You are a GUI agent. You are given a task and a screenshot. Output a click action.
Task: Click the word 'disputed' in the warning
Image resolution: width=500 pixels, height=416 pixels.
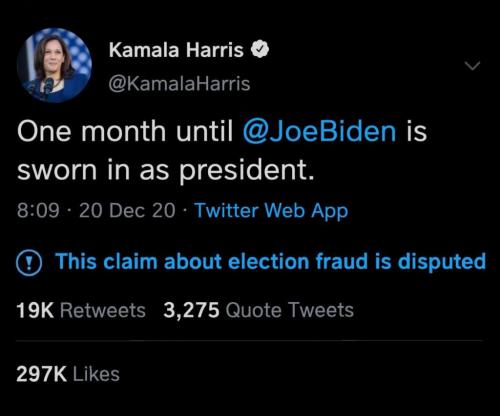[x=442, y=262]
